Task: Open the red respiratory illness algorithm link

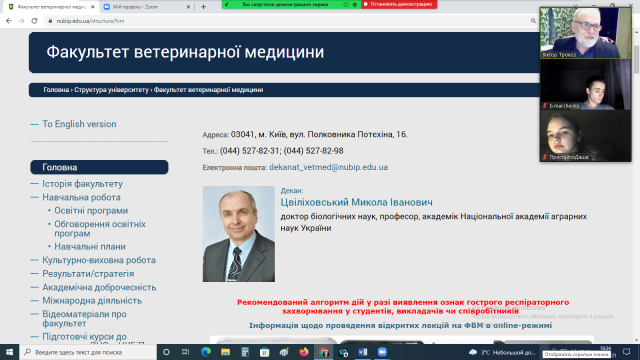Action: point(403,307)
